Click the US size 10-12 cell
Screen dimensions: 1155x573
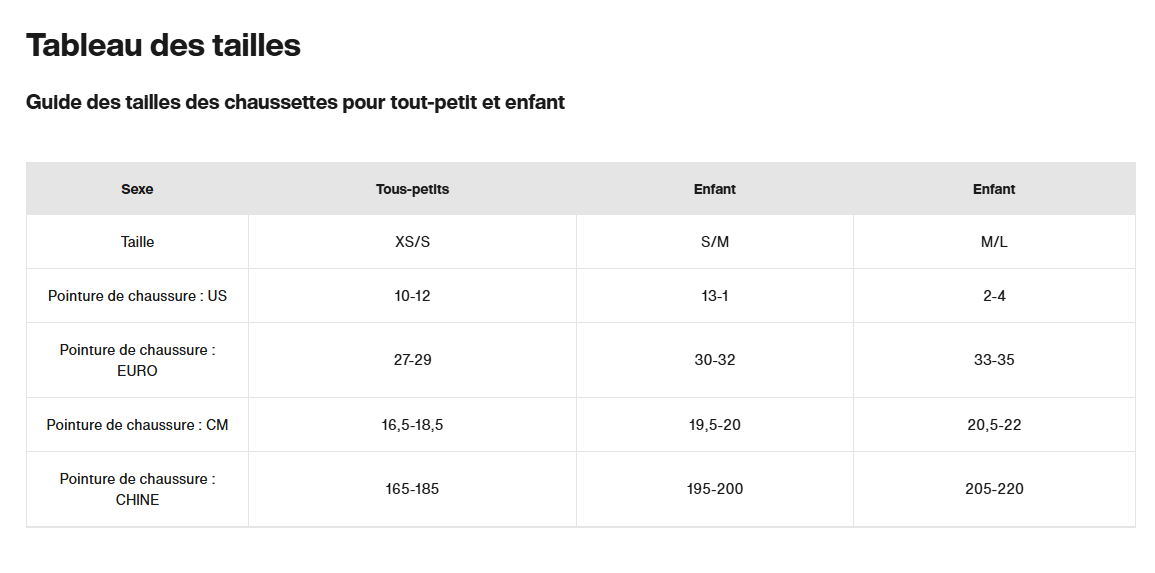click(x=412, y=296)
